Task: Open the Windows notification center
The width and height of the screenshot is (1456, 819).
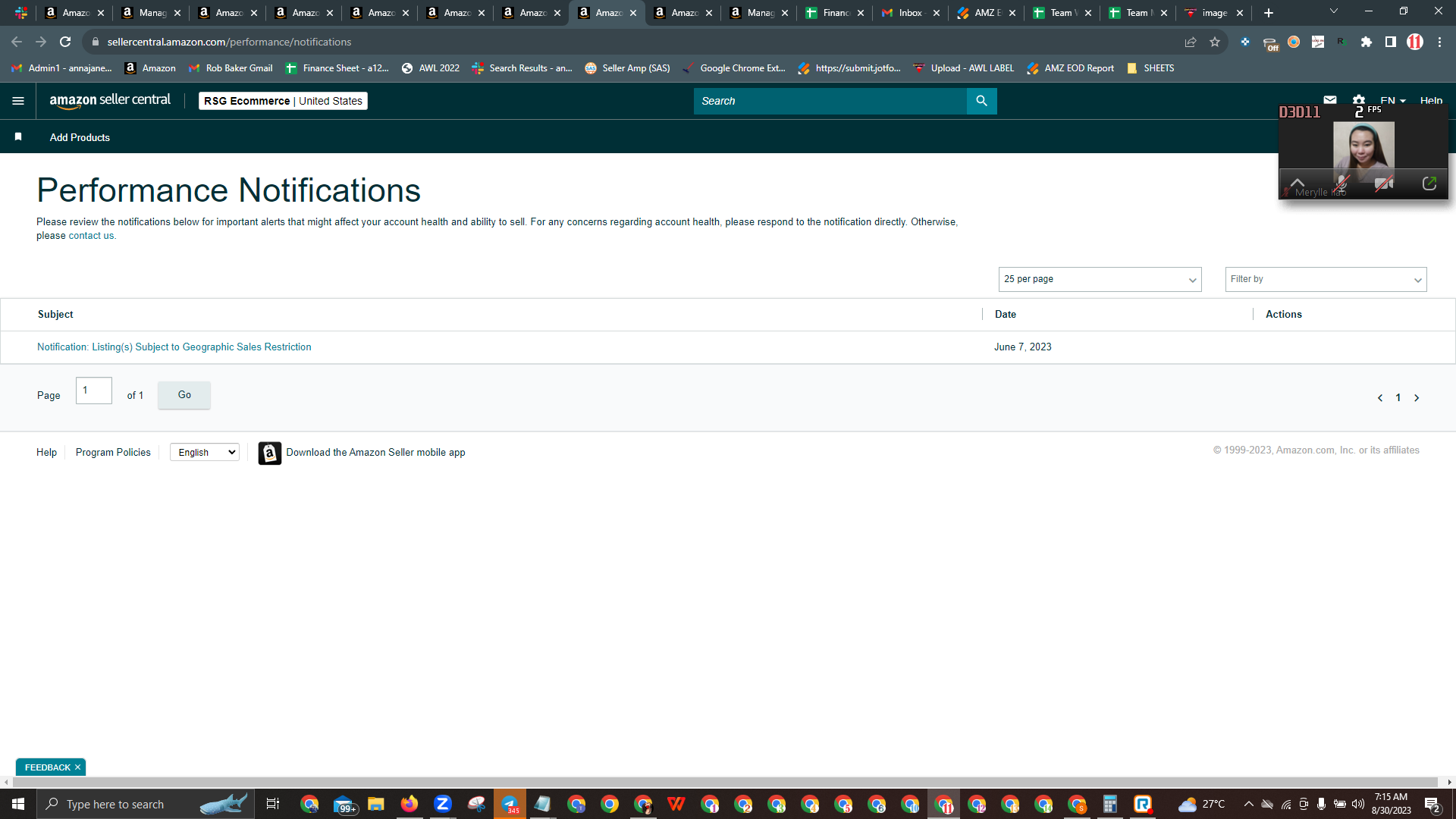Action: point(1432,804)
